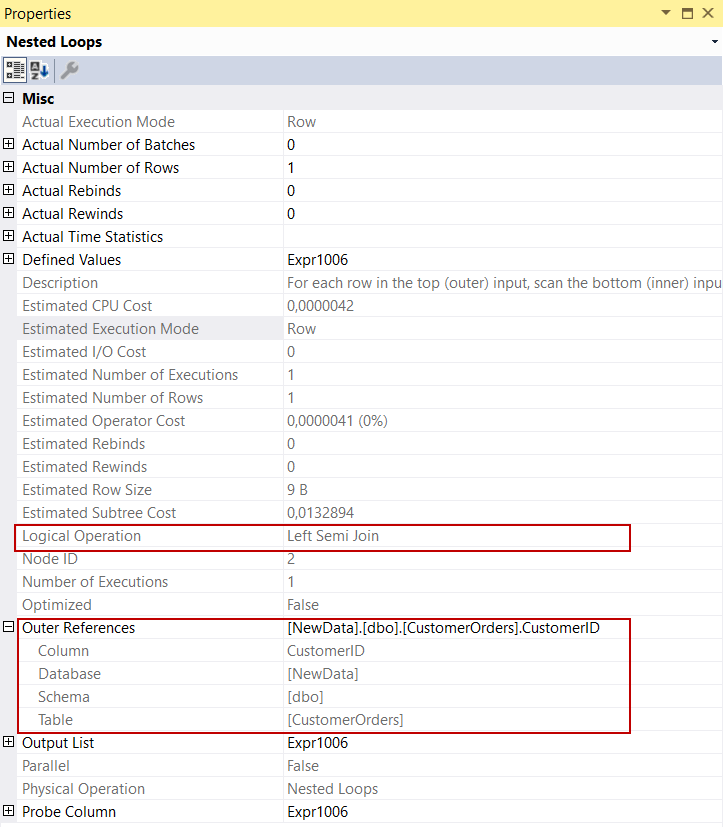
Task: Select Estimated Number of Rows row
Action: pos(369,398)
